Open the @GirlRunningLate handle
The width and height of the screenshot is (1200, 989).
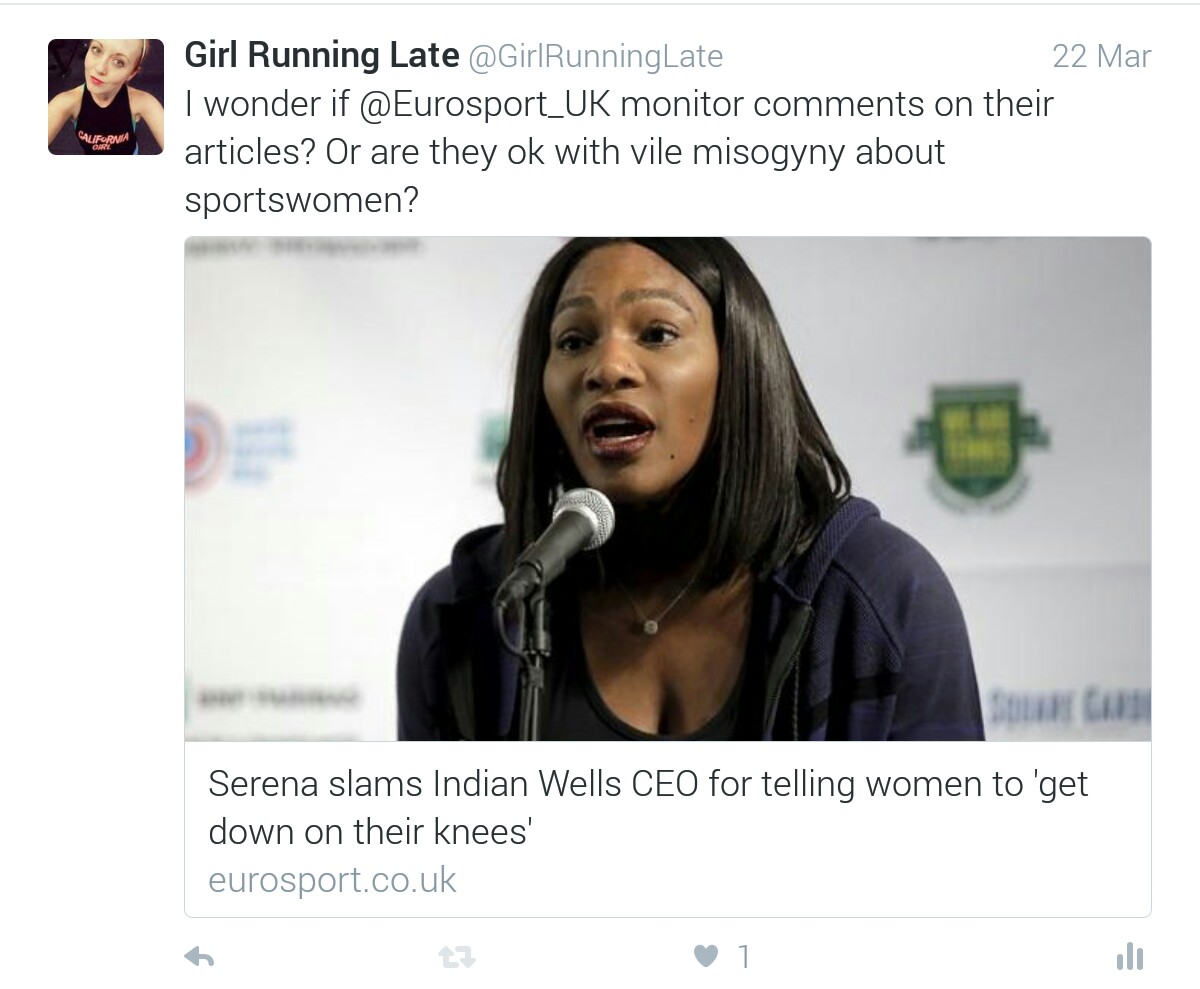(595, 57)
